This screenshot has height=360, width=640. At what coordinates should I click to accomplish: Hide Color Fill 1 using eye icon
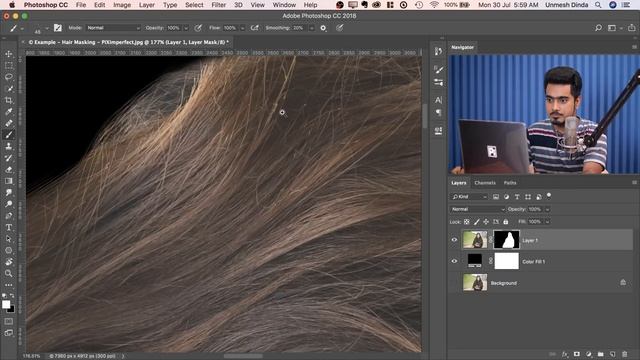click(454, 261)
